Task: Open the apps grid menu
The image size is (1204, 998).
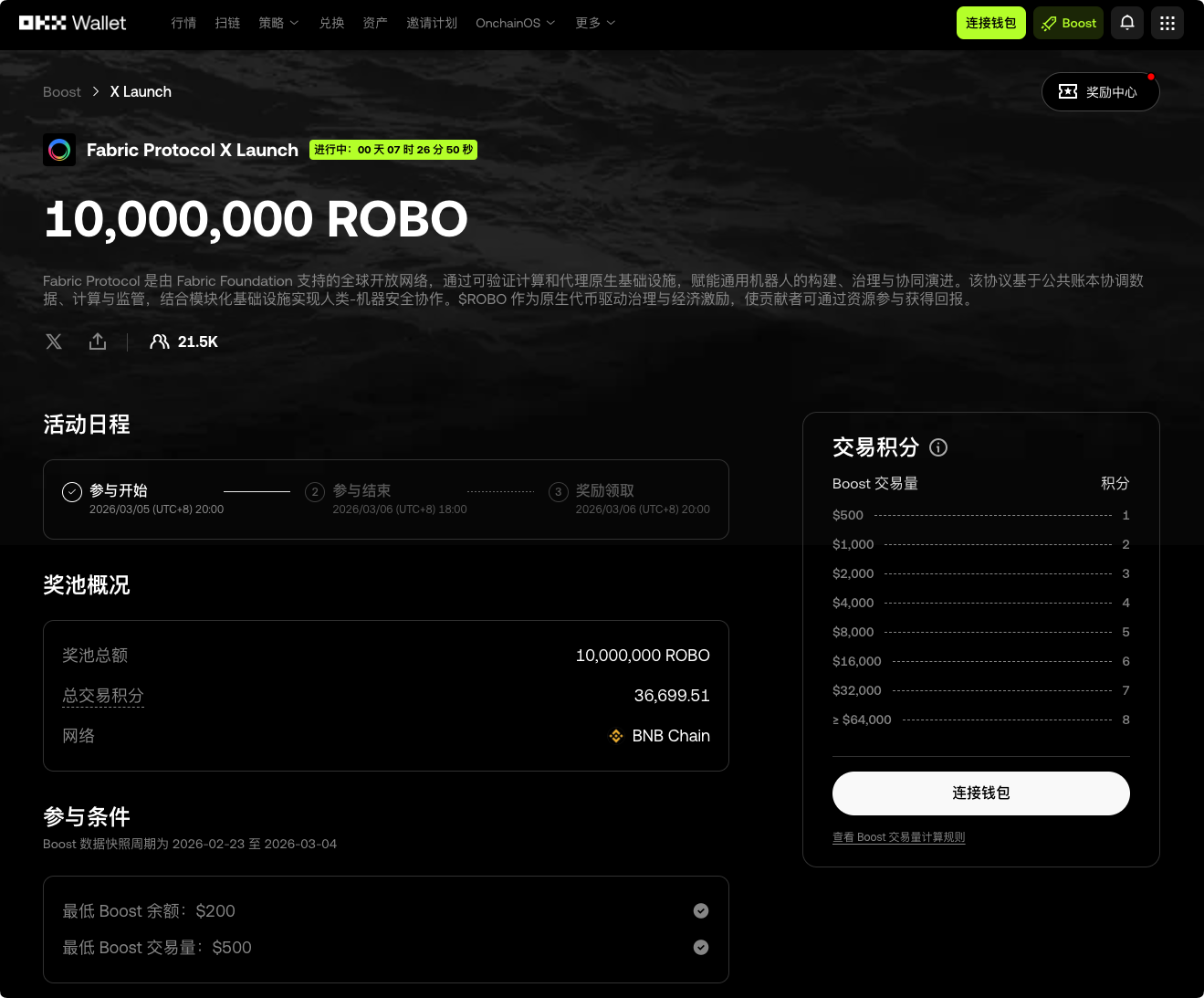Action: coord(1167,23)
